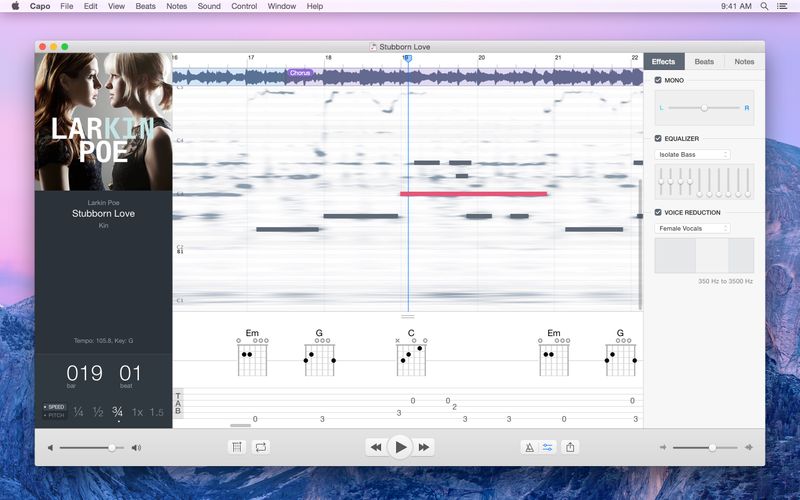
Task: Toggle the metronome button
Action: click(530, 447)
